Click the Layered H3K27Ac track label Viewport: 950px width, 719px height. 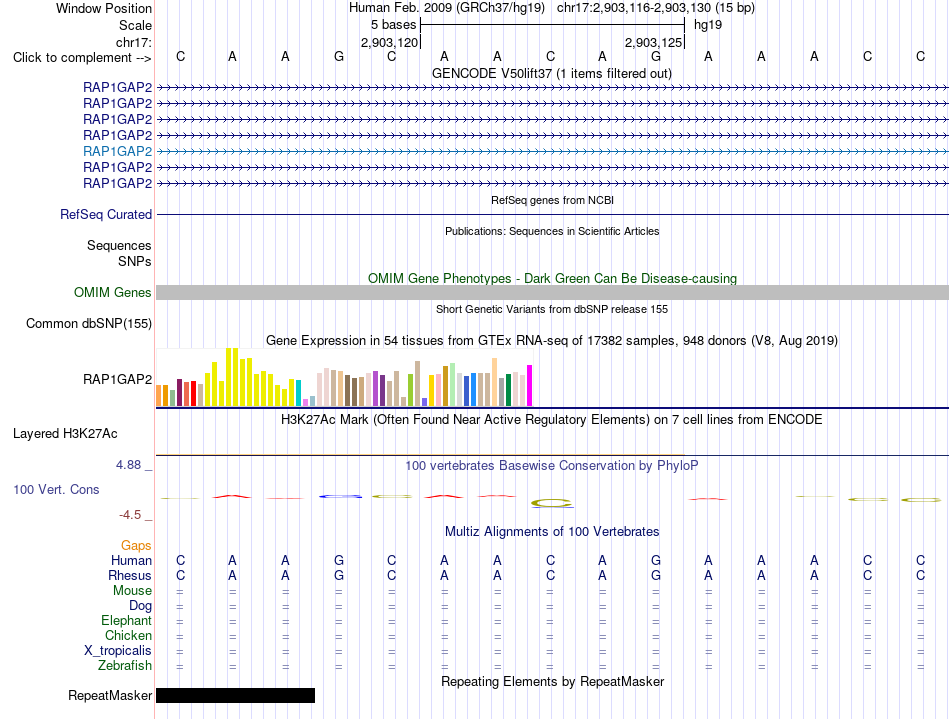point(65,434)
